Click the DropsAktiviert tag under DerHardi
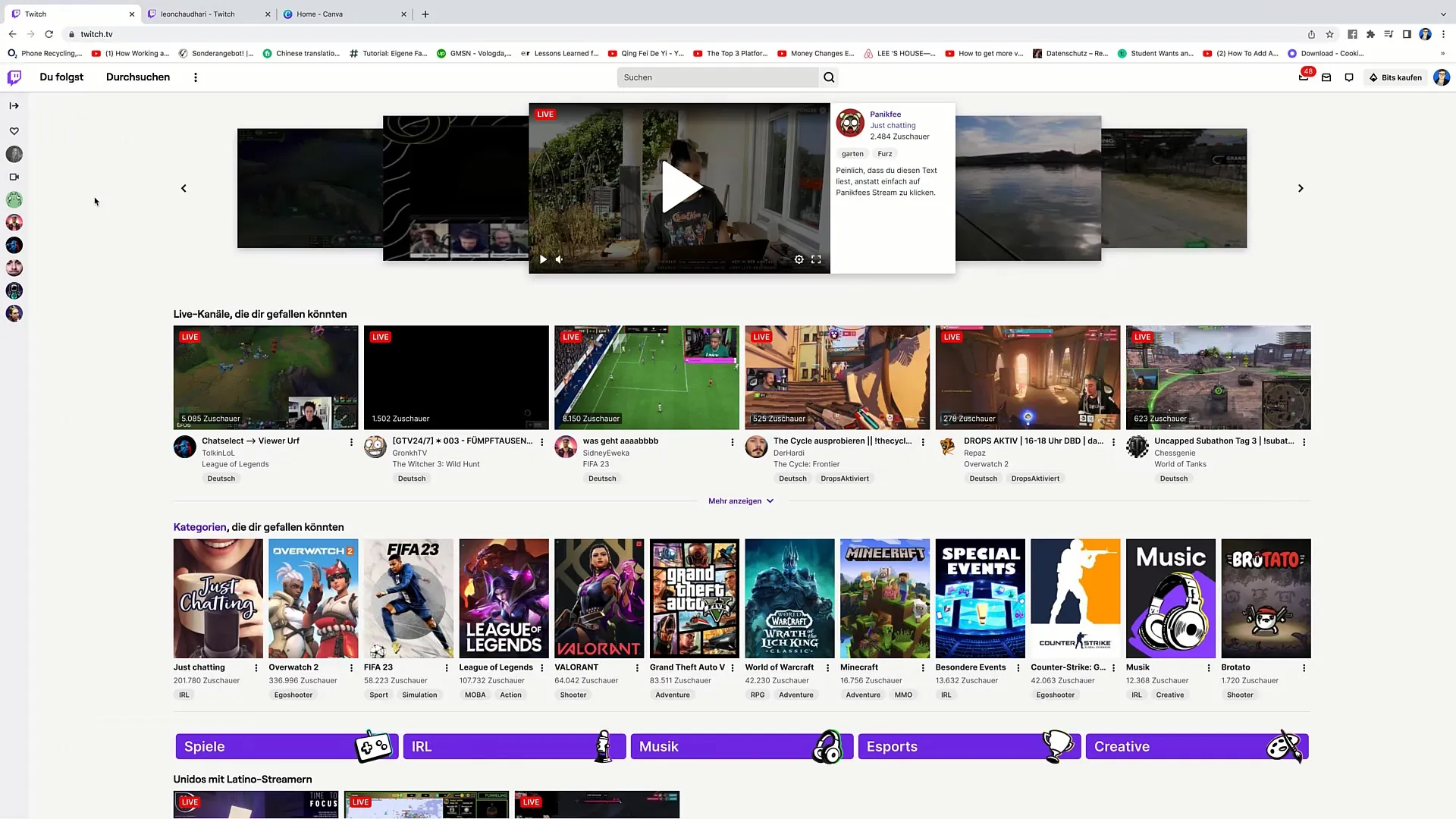The image size is (1456, 819). tap(845, 479)
